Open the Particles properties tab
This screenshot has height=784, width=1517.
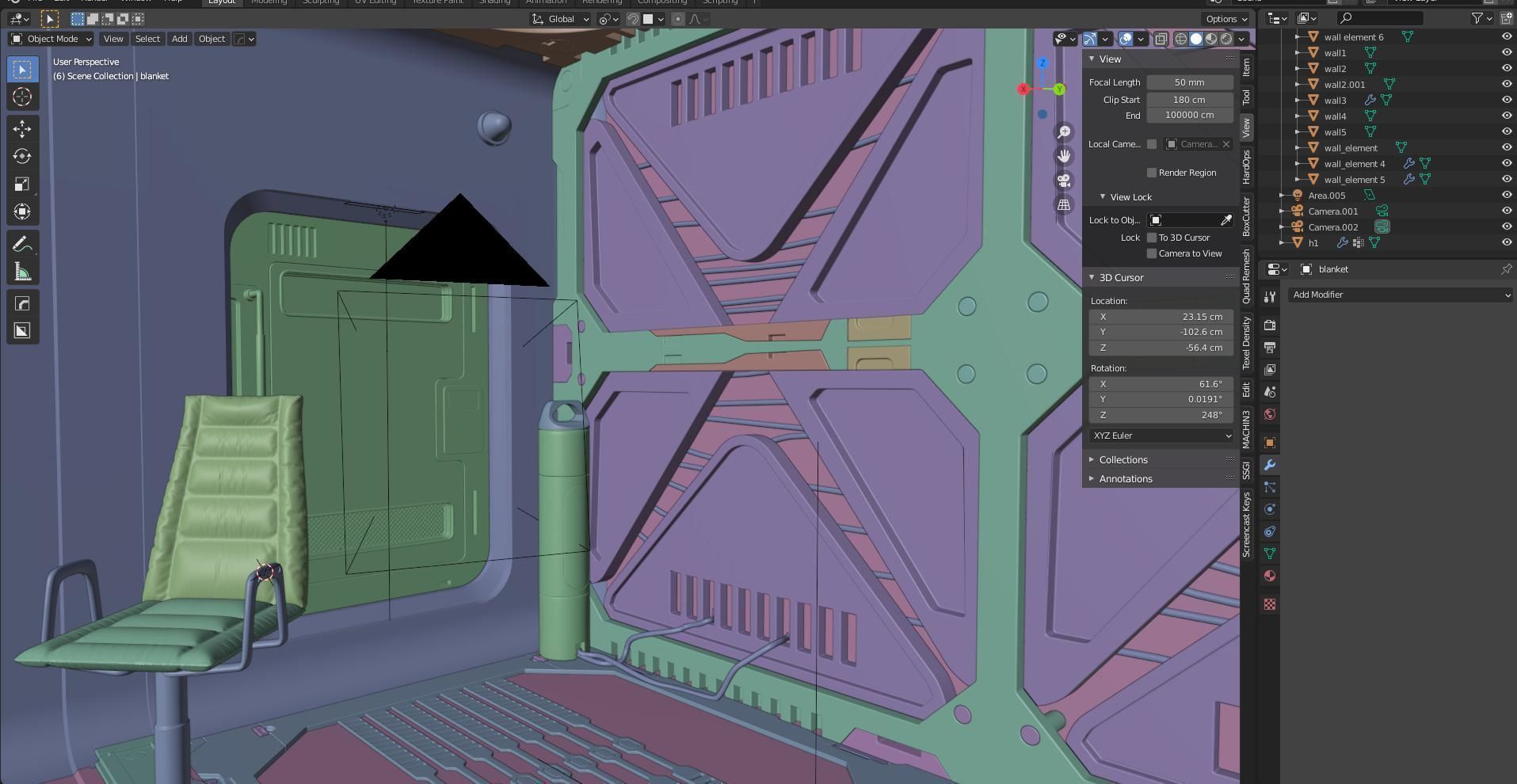pyautogui.click(x=1270, y=487)
